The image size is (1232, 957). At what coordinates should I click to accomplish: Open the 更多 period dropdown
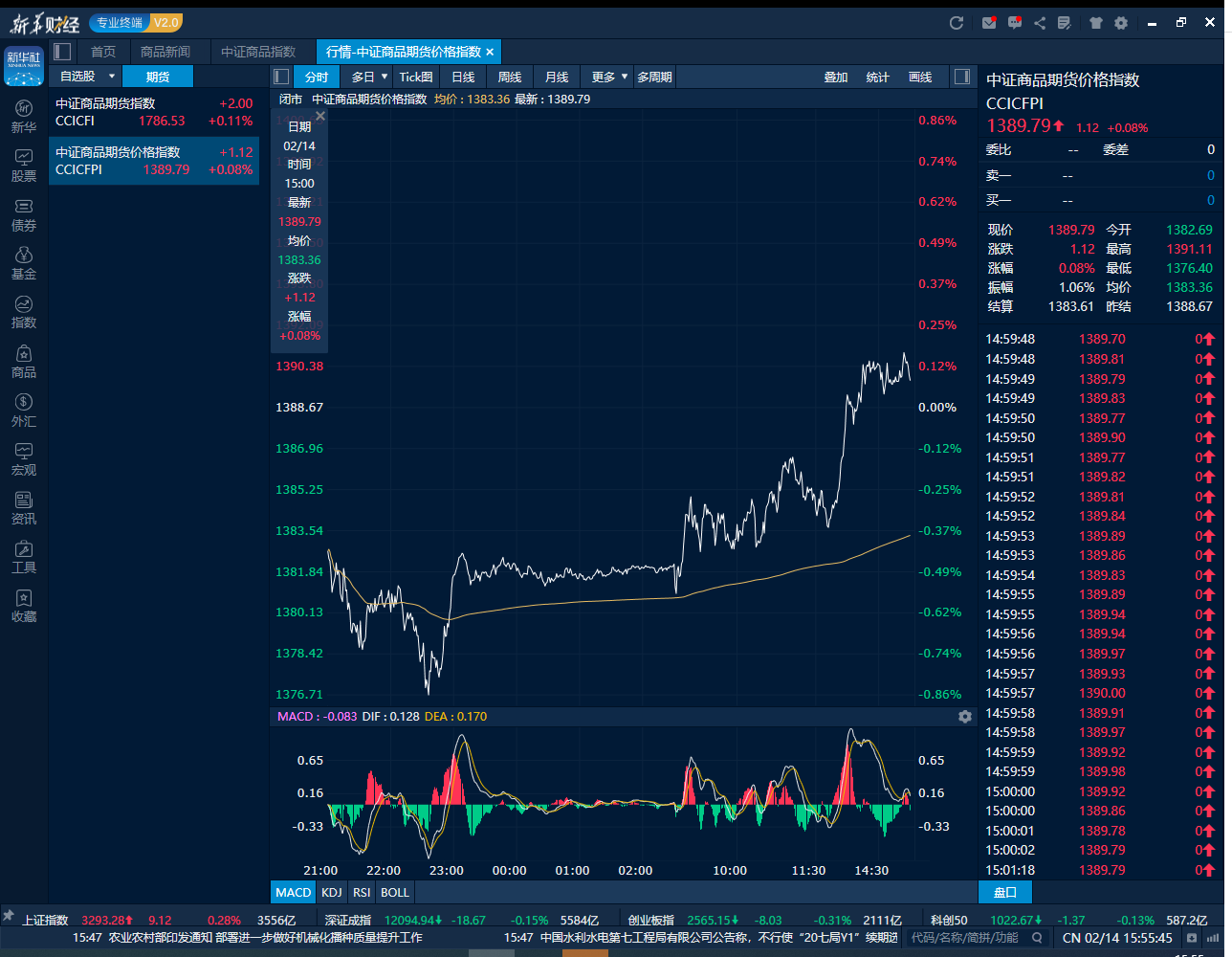pyautogui.click(x=625, y=77)
